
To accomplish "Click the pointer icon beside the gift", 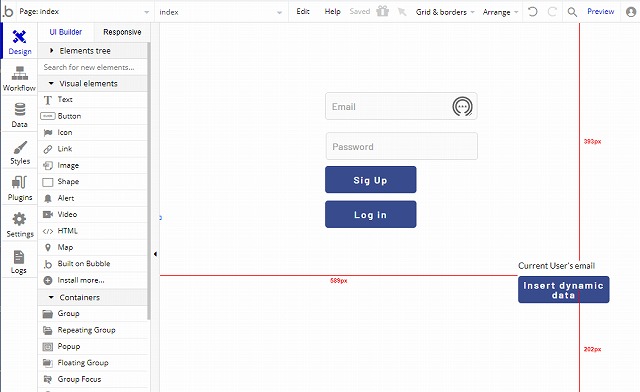I will (402, 11).
